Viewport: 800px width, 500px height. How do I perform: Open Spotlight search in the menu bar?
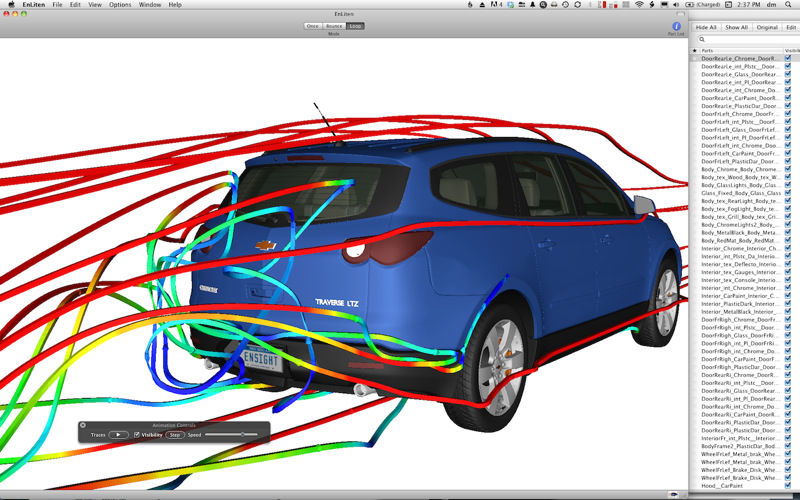click(x=789, y=5)
